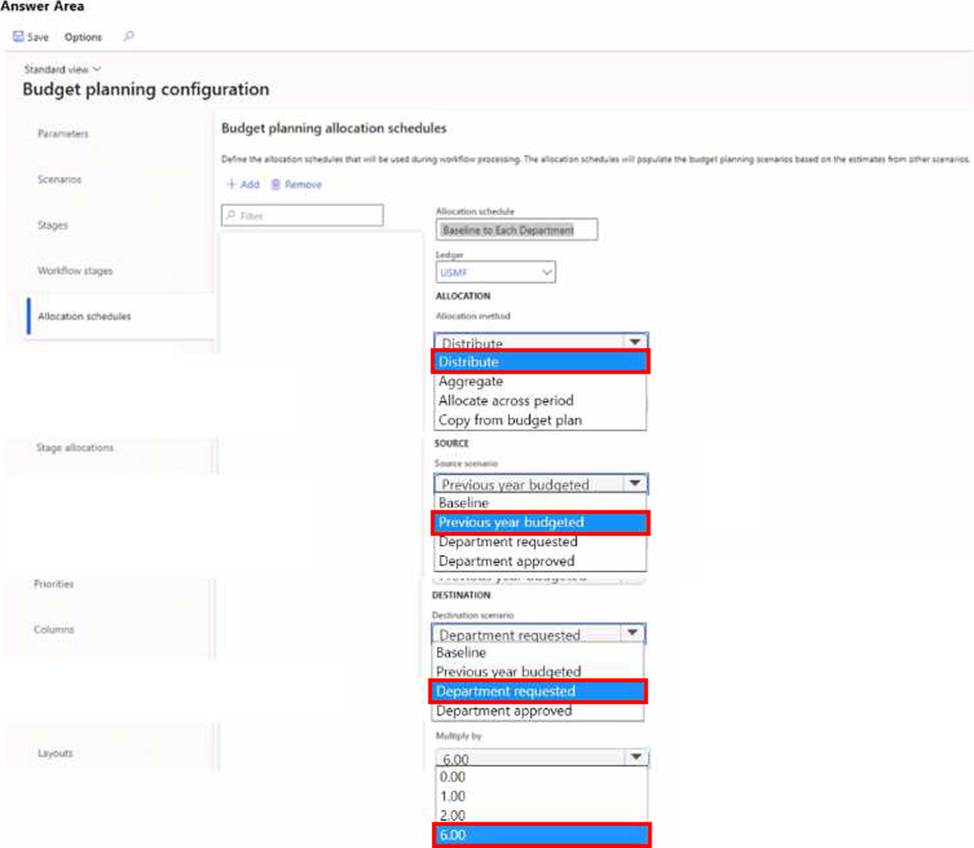Click the Add plus icon
Image resolution: width=974 pixels, height=848 pixels.
click(231, 185)
